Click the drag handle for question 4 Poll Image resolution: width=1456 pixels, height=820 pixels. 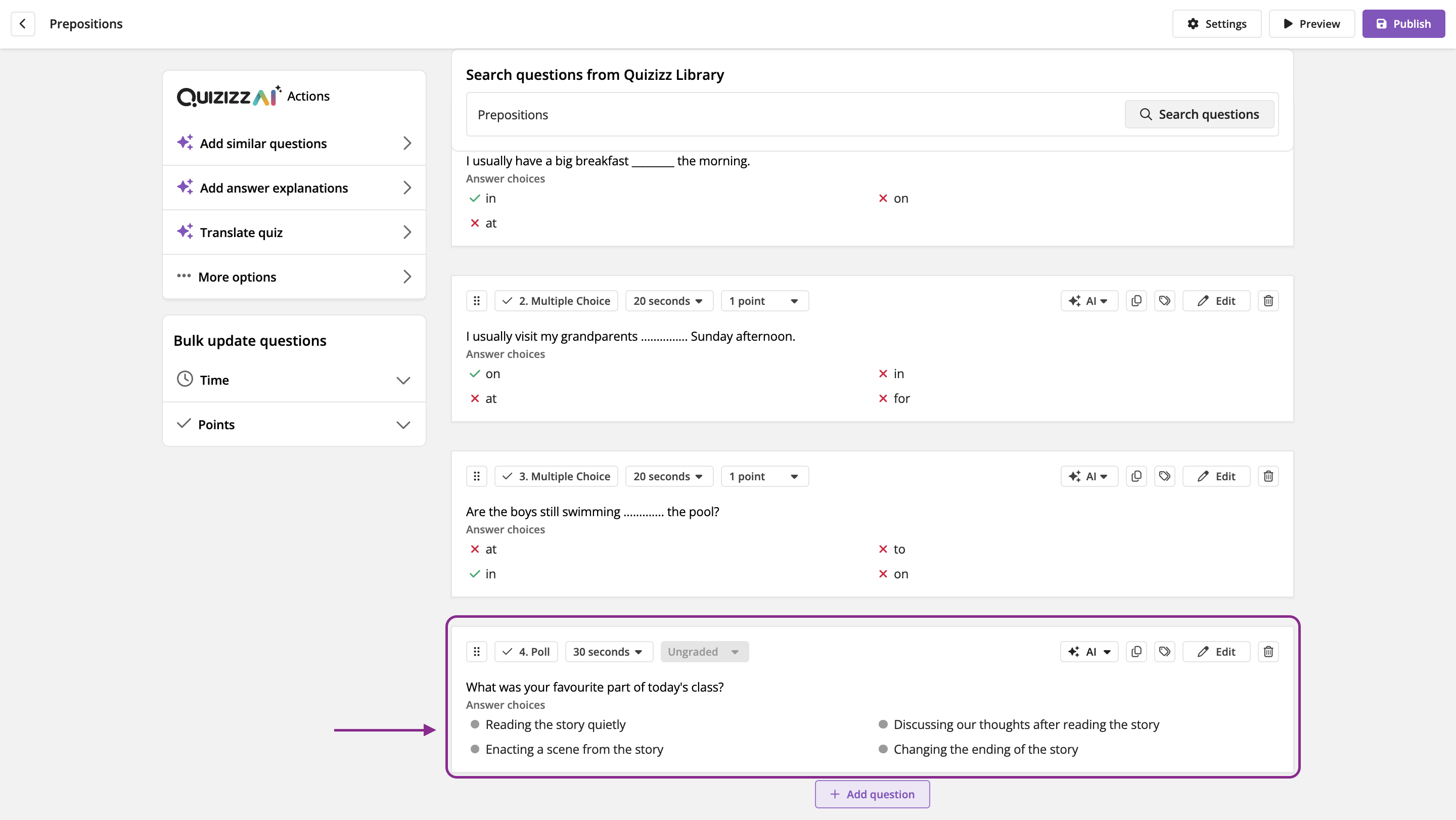click(476, 652)
